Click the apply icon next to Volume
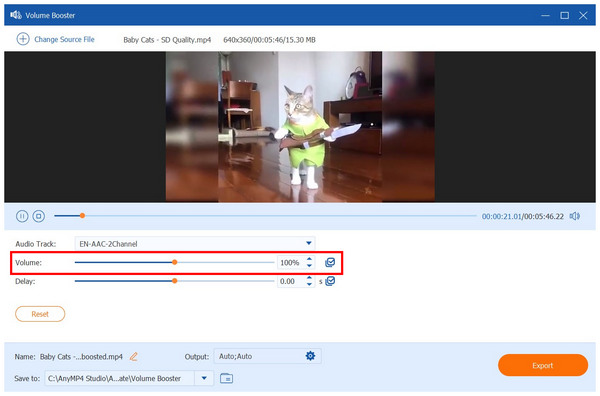600x396 pixels. tap(330, 262)
